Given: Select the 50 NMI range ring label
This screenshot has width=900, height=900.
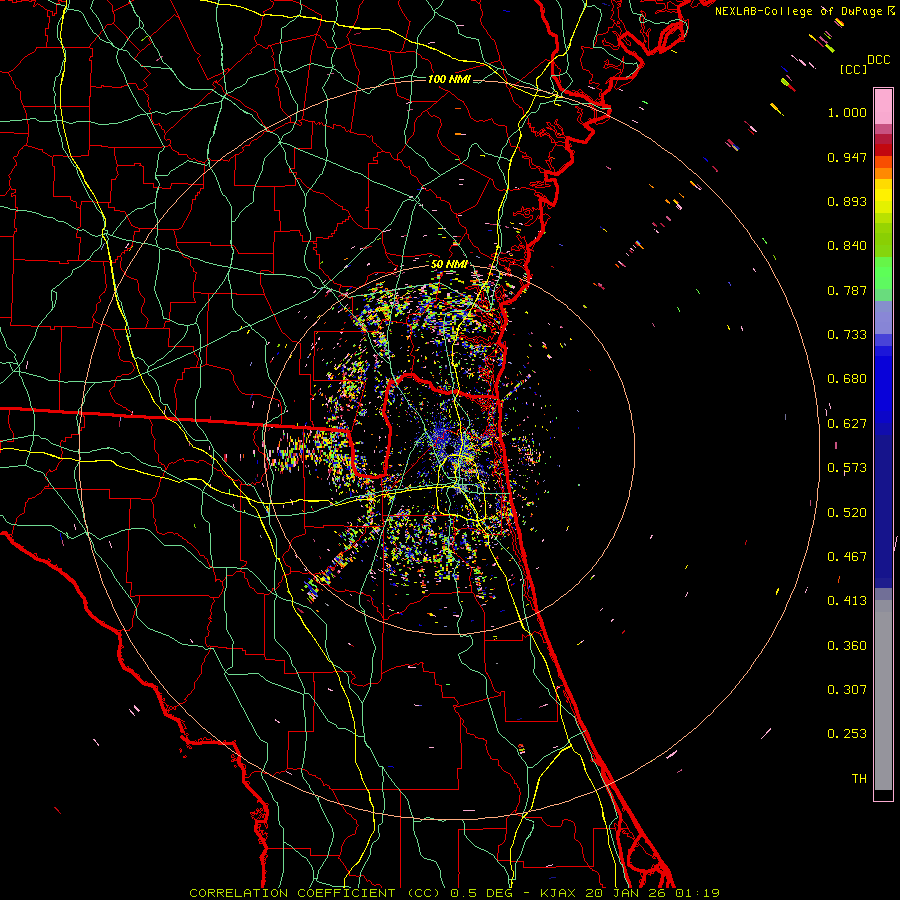Looking at the screenshot, I should pyautogui.click(x=449, y=264).
